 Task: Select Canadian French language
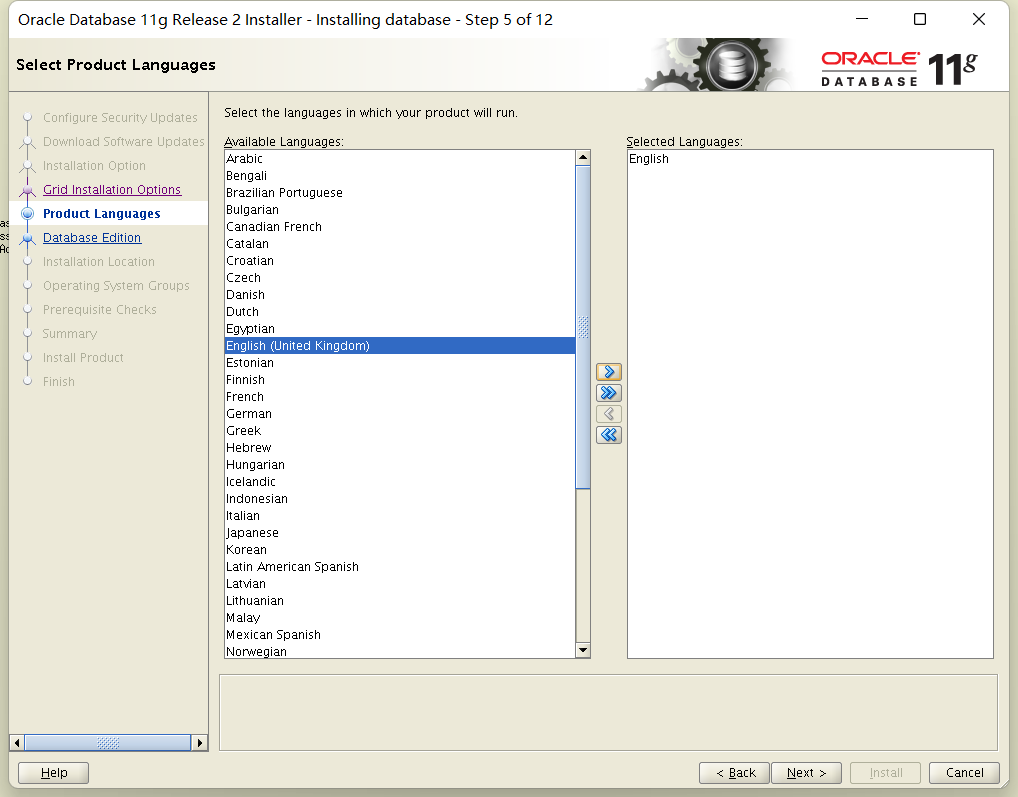[x=400, y=227]
